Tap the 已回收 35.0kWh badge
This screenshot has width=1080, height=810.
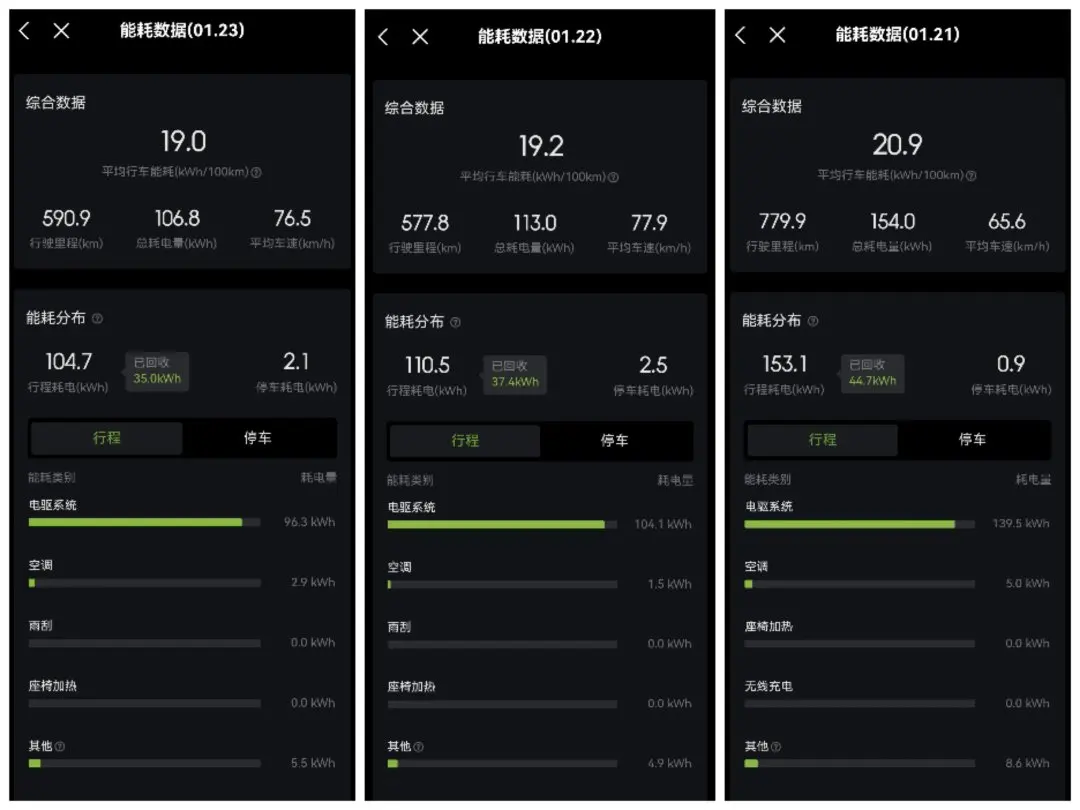pyautogui.click(x=157, y=371)
